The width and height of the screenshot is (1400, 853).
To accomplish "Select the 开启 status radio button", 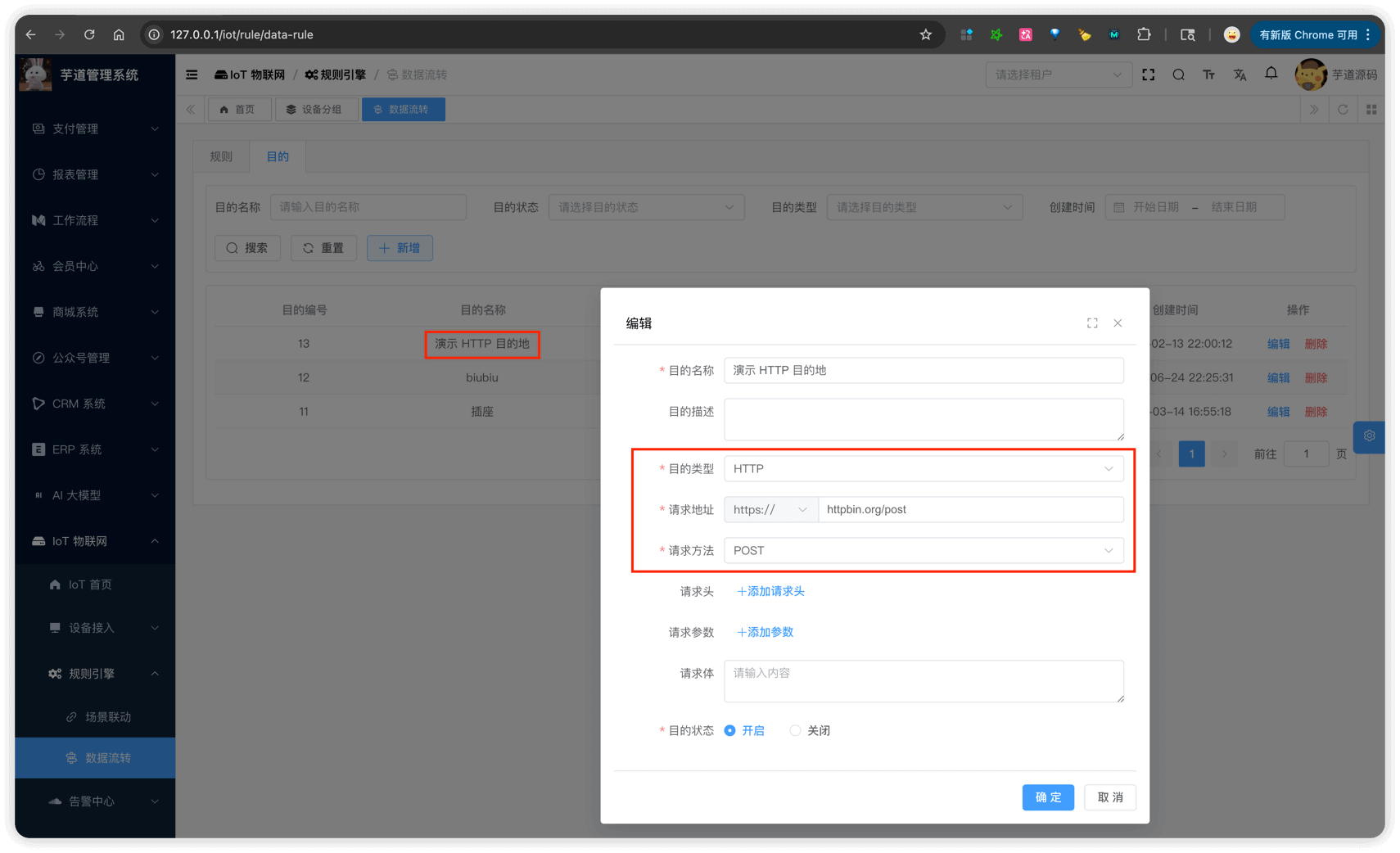I will (730, 730).
